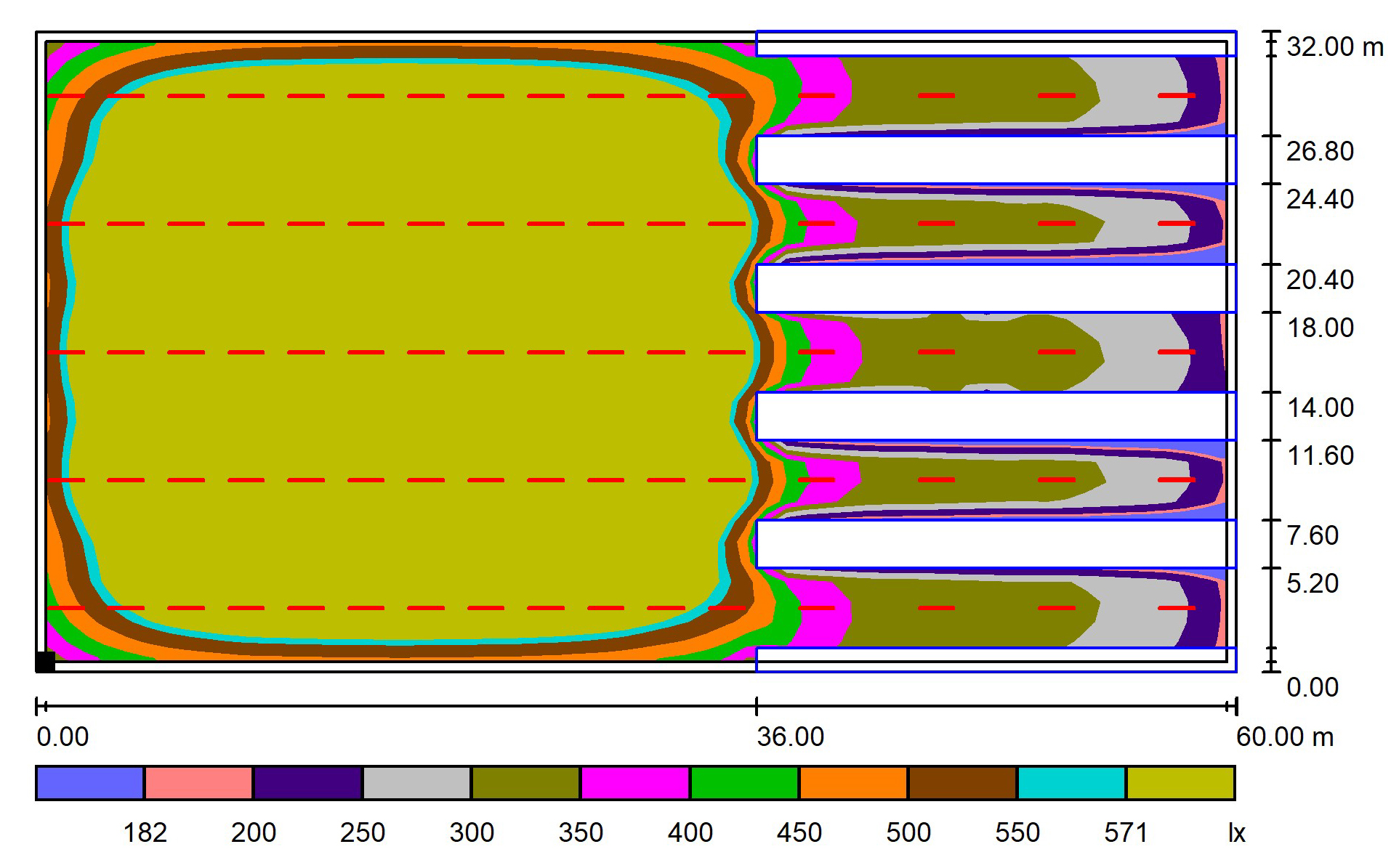Select the dark purple legend swatch
The image size is (1399, 868).
(307, 783)
